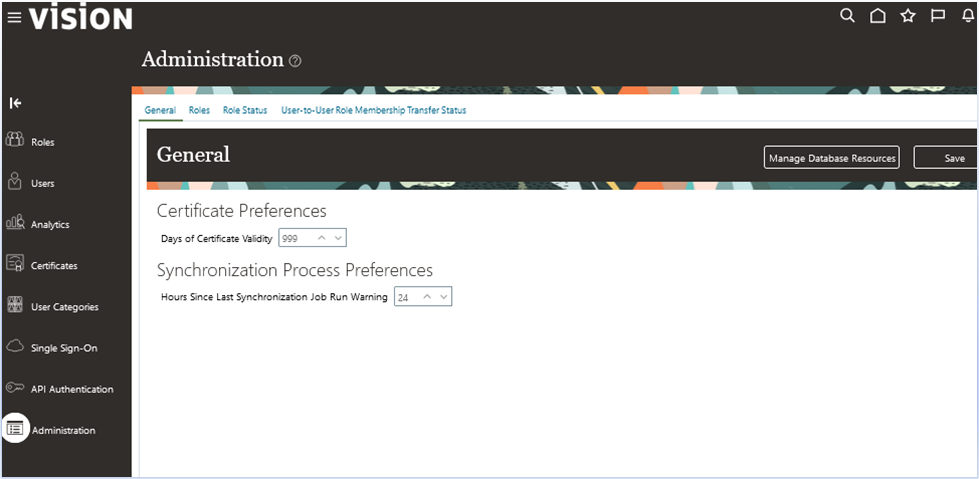This screenshot has width=979, height=479.
Task: Open Roles sidebar label
Action: tap(42, 142)
